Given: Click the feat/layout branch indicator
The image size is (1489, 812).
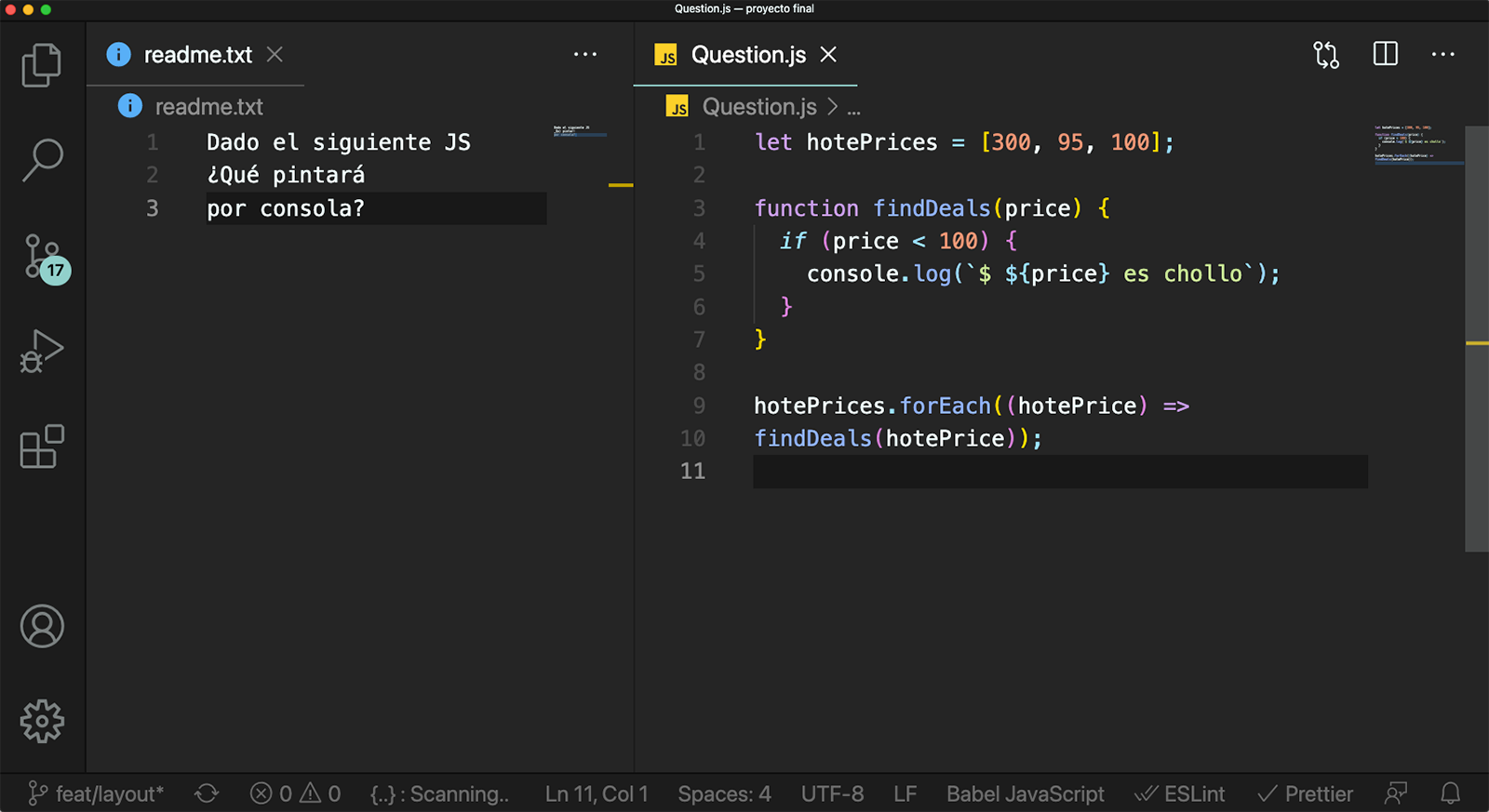Looking at the screenshot, I should (97, 793).
